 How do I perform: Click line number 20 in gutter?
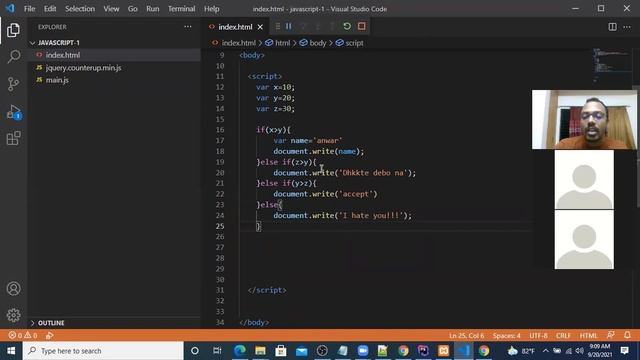click(x=220, y=173)
